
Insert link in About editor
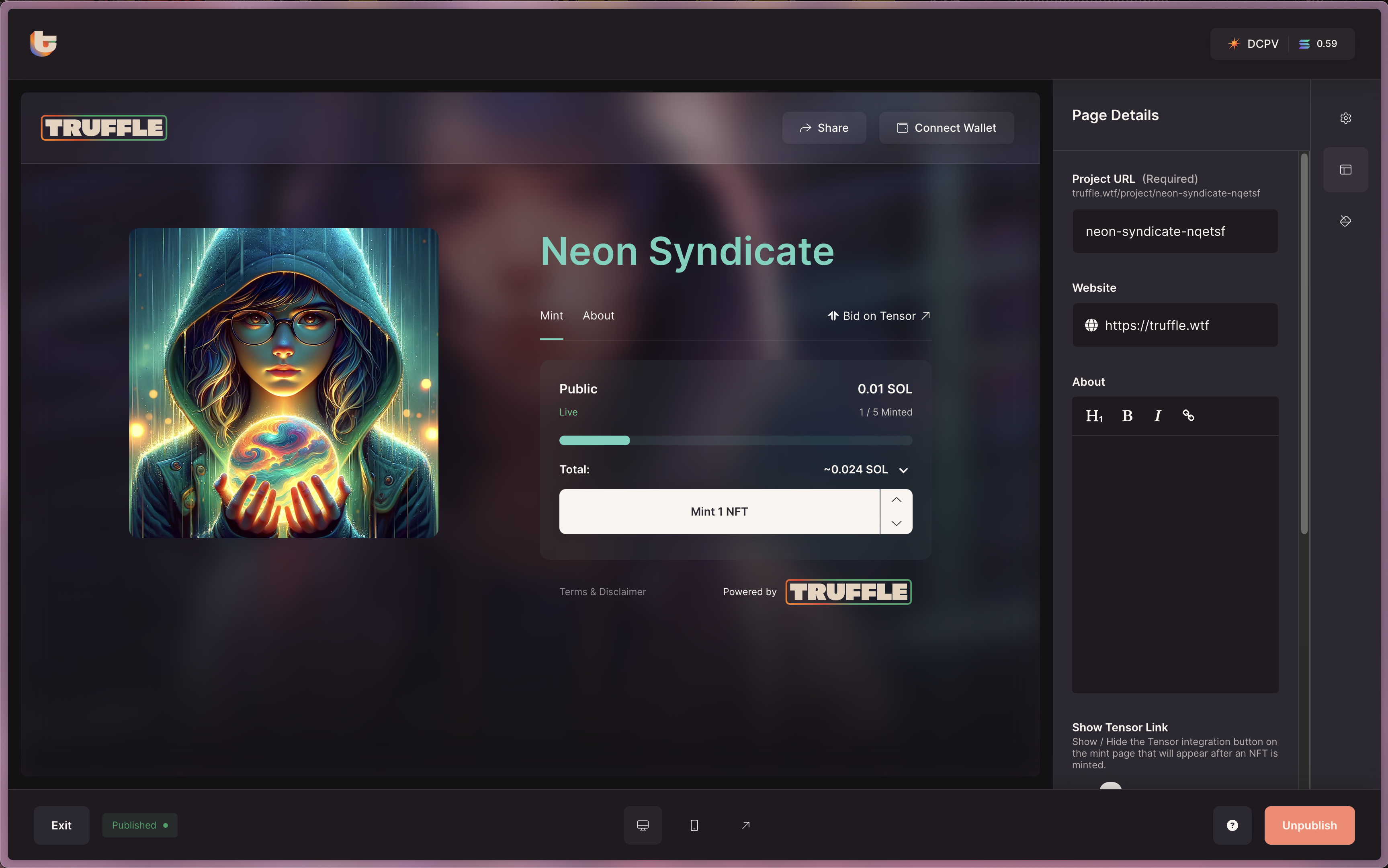click(1188, 416)
